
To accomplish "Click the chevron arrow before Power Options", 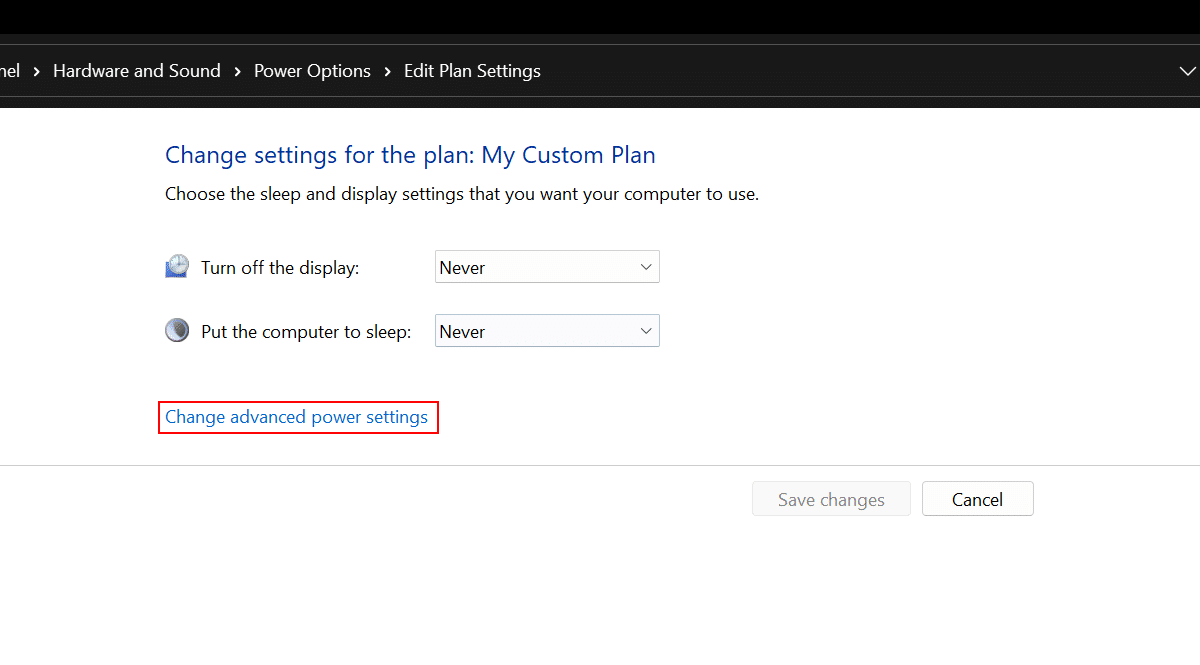I will [238, 71].
